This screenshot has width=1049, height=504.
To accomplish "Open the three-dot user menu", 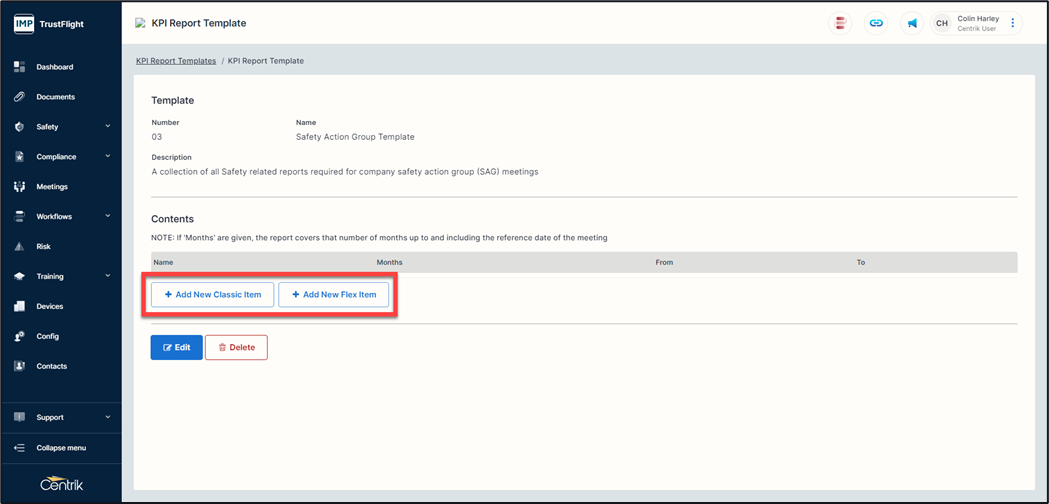I will 1012,23.
